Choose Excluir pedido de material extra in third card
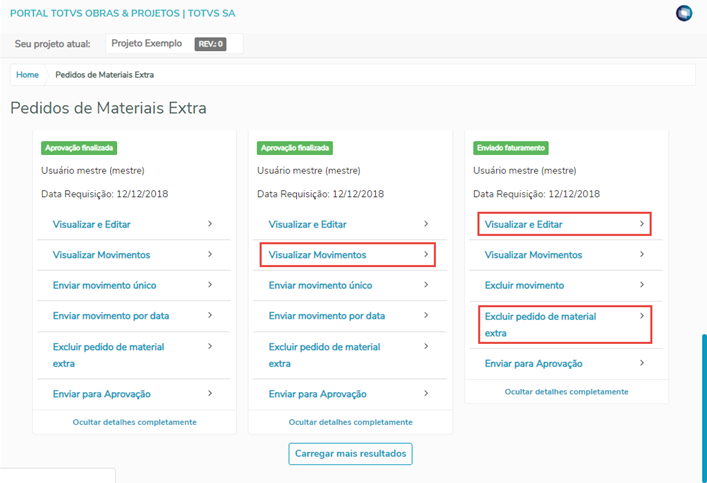The image size is (707, 483). (x=540, y=324)
